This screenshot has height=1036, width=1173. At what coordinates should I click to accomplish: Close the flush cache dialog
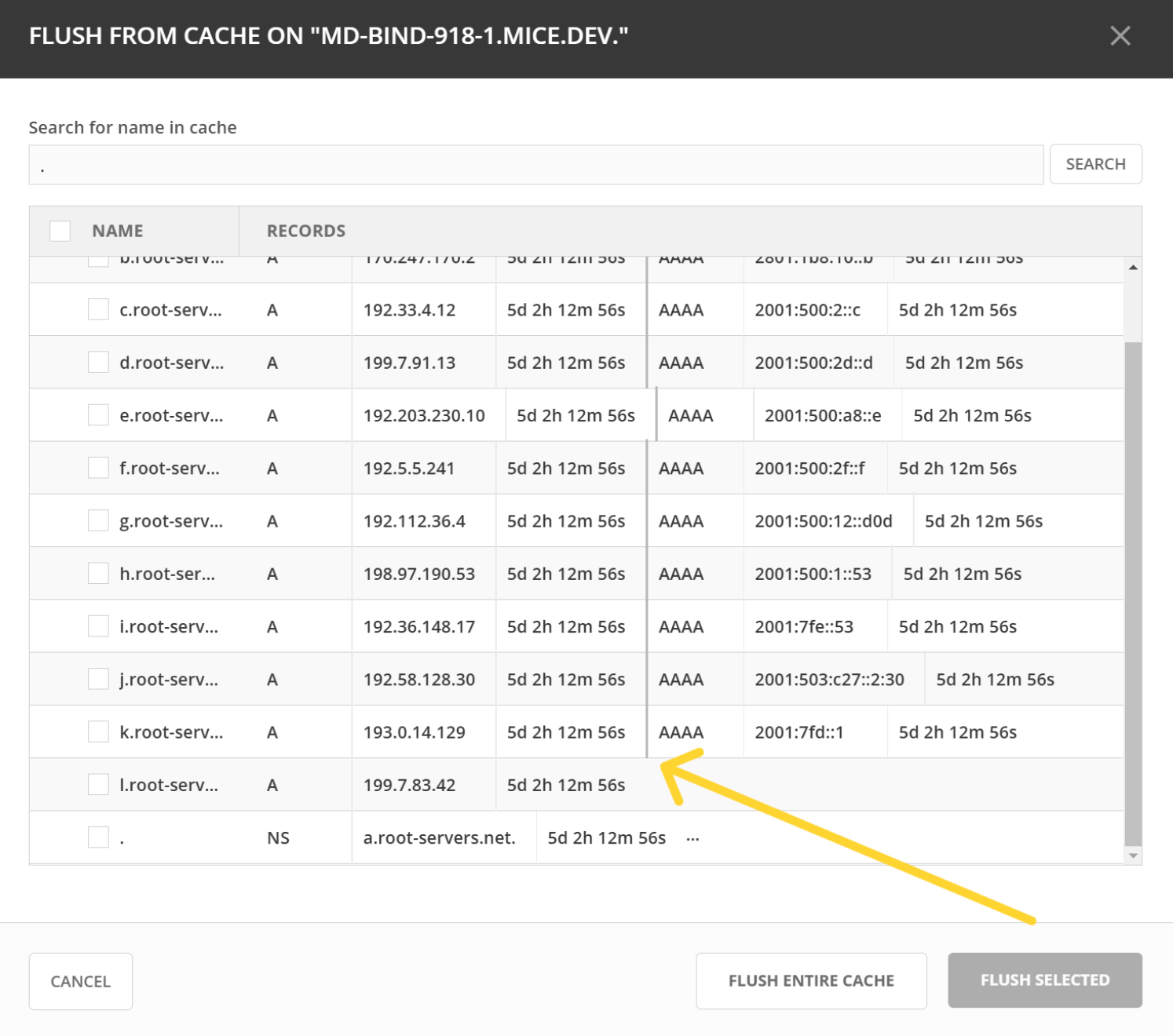(x=1120, y=36)
